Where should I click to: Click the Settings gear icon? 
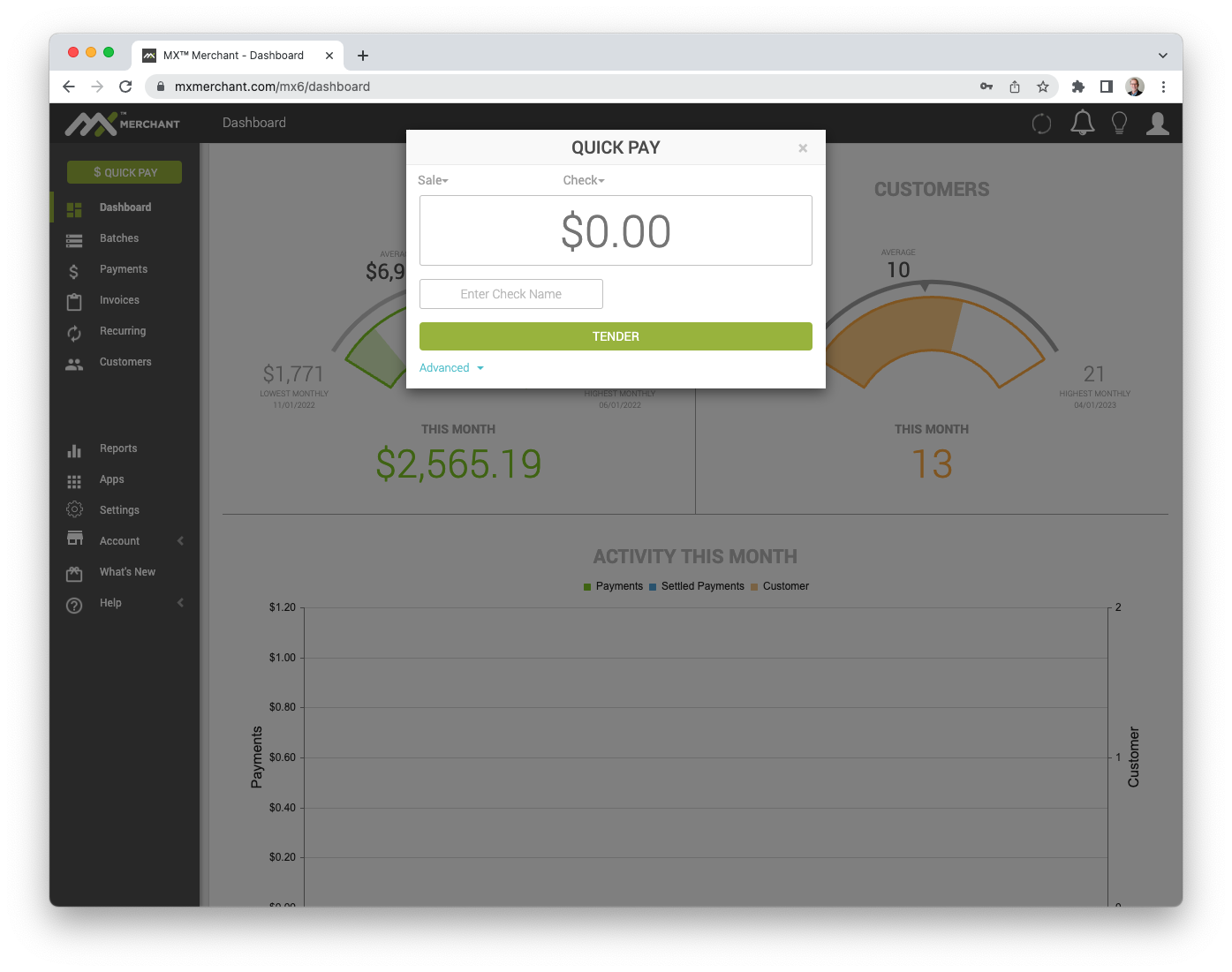point(74,509)
